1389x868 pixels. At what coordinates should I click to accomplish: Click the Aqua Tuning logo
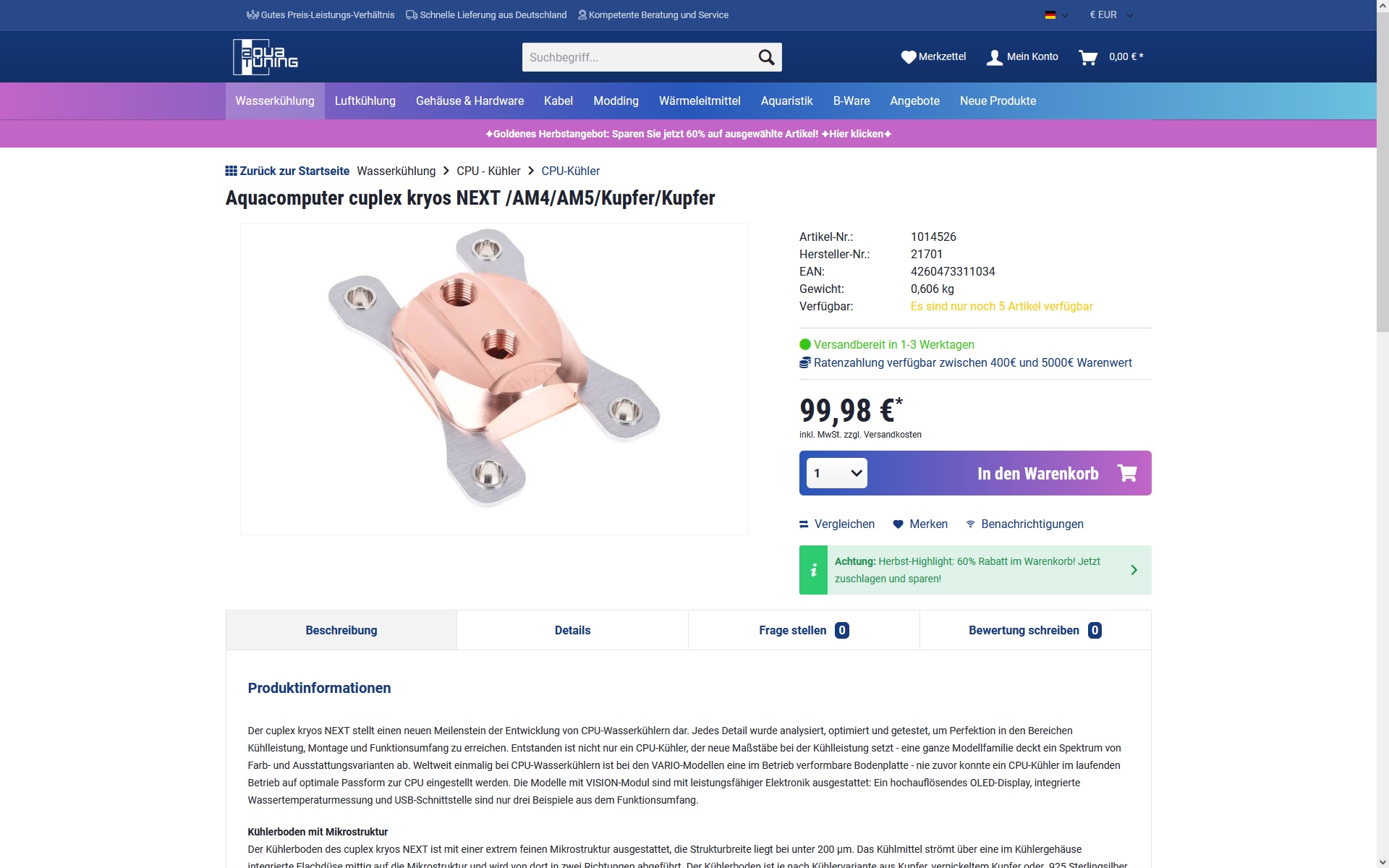(x=266, y=56)
